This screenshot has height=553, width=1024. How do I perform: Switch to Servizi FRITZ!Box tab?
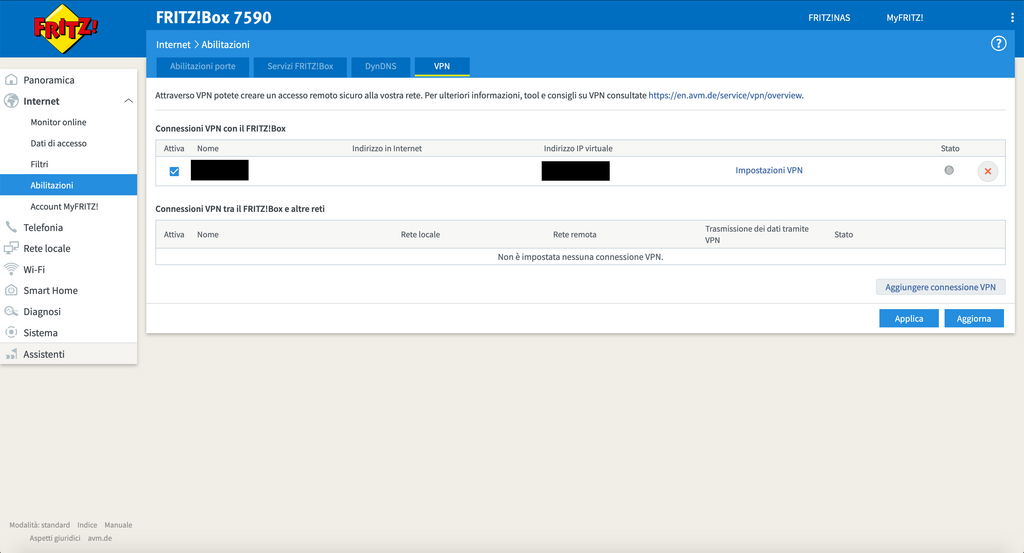300,67
